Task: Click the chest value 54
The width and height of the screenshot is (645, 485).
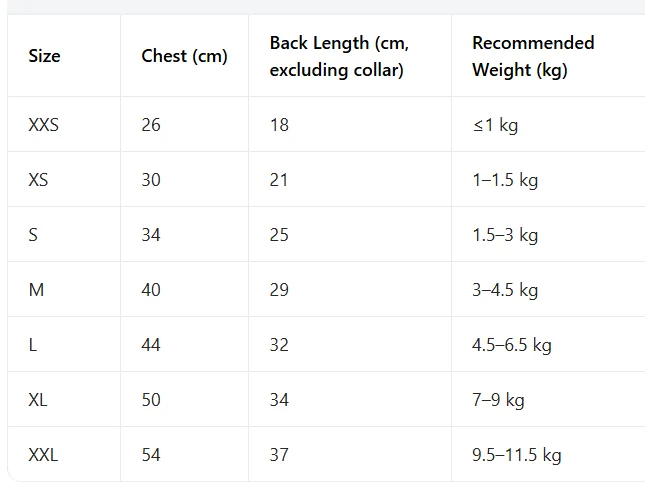Action: pos(151,455)
